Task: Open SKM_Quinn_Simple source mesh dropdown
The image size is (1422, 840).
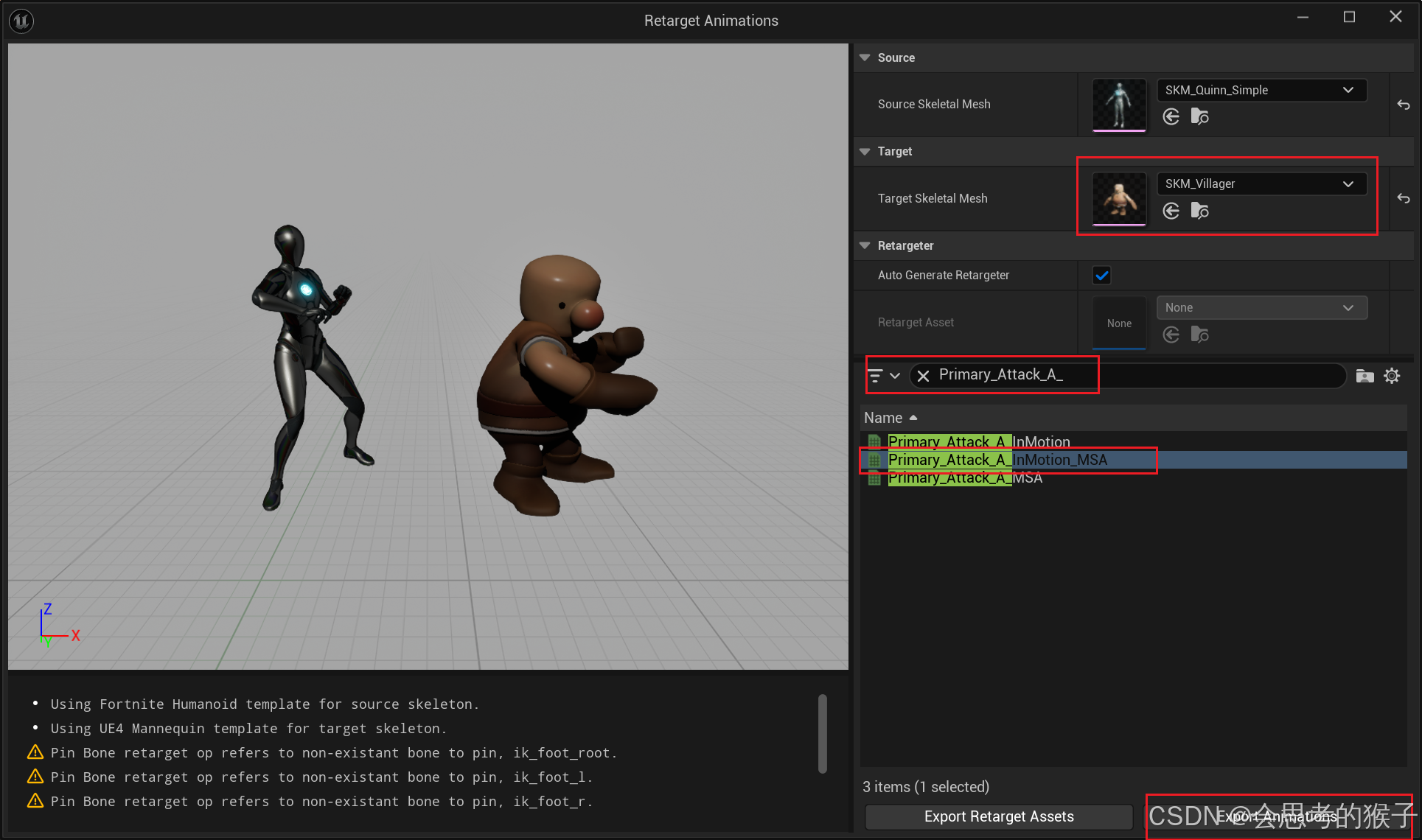Action: (x=1261, y=90)
